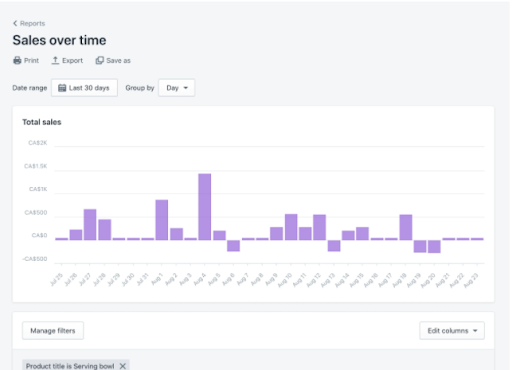Screen dimensions: 512x370
Task: Click the printer icon
Action: click(17, 61)
